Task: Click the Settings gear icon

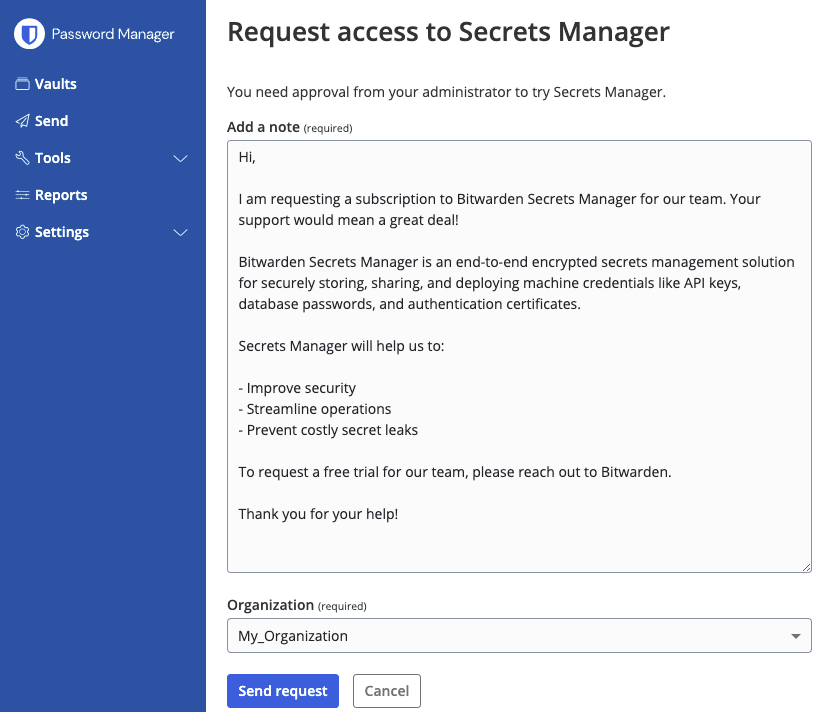Action: [x=22, y=232]
